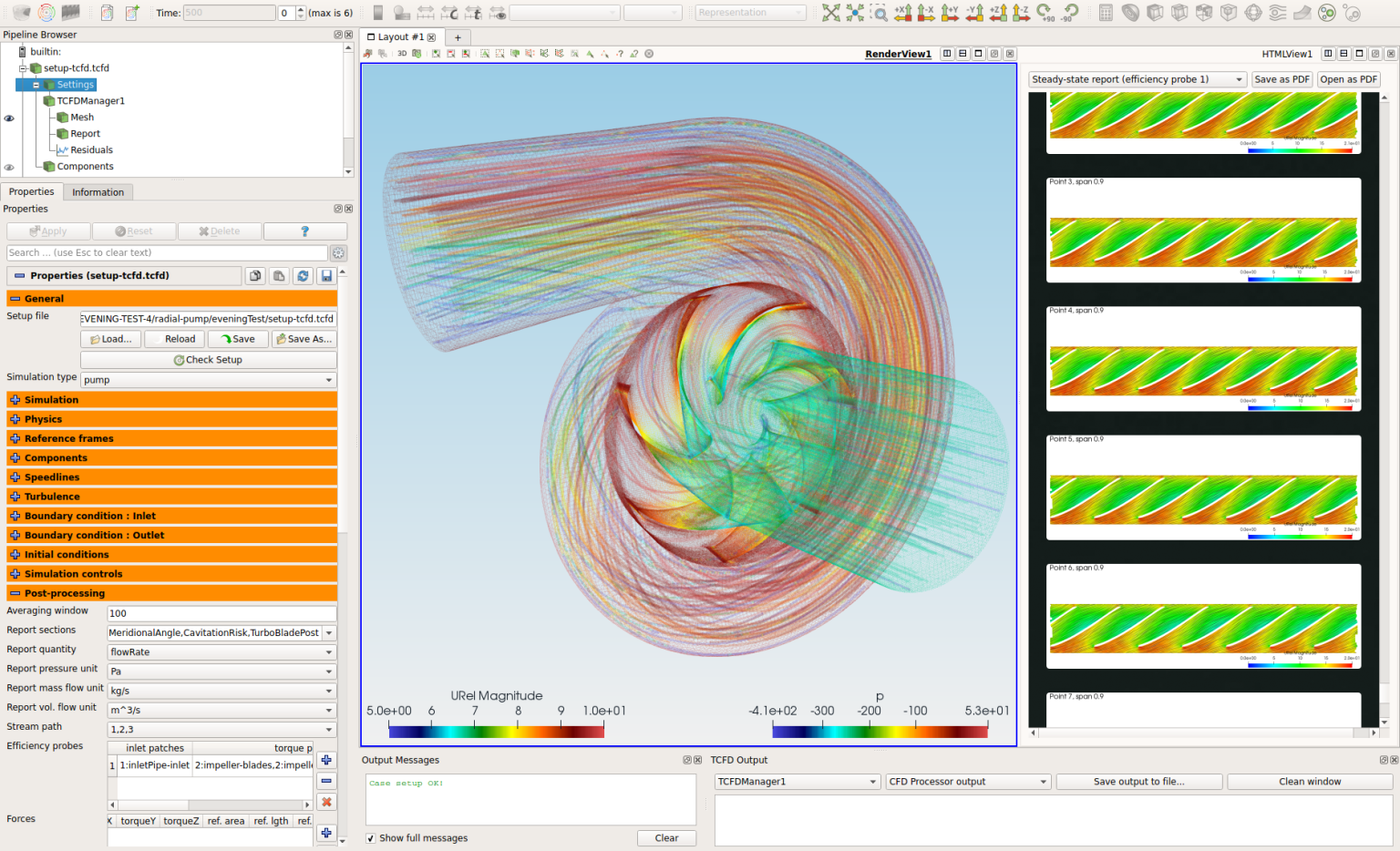Save the HTML report as PDF

[x=1282, y=79]
